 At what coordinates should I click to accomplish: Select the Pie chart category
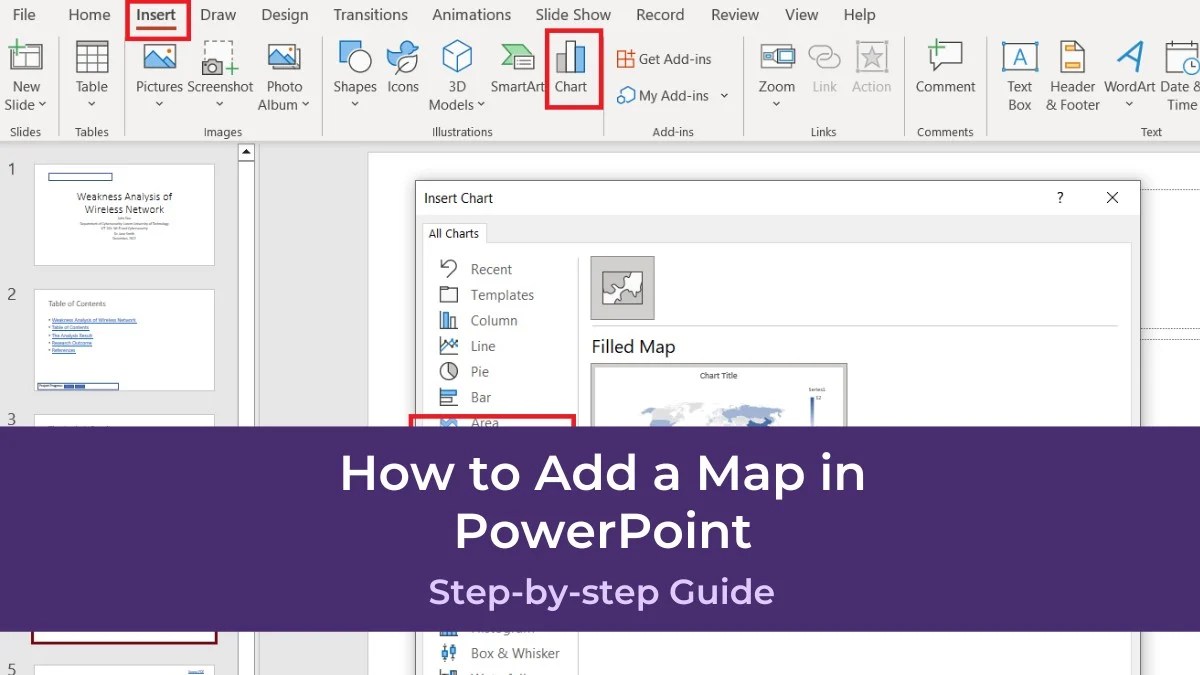pyautogui.click(x=478, y=371)
